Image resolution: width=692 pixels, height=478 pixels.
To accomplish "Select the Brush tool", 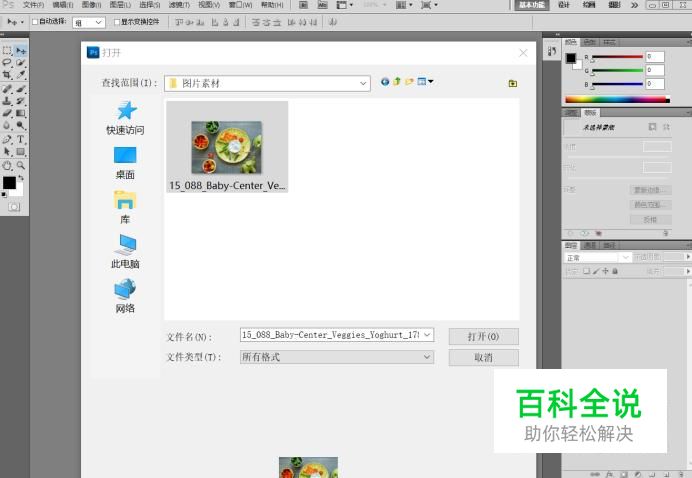I will (x=20, y=89).
